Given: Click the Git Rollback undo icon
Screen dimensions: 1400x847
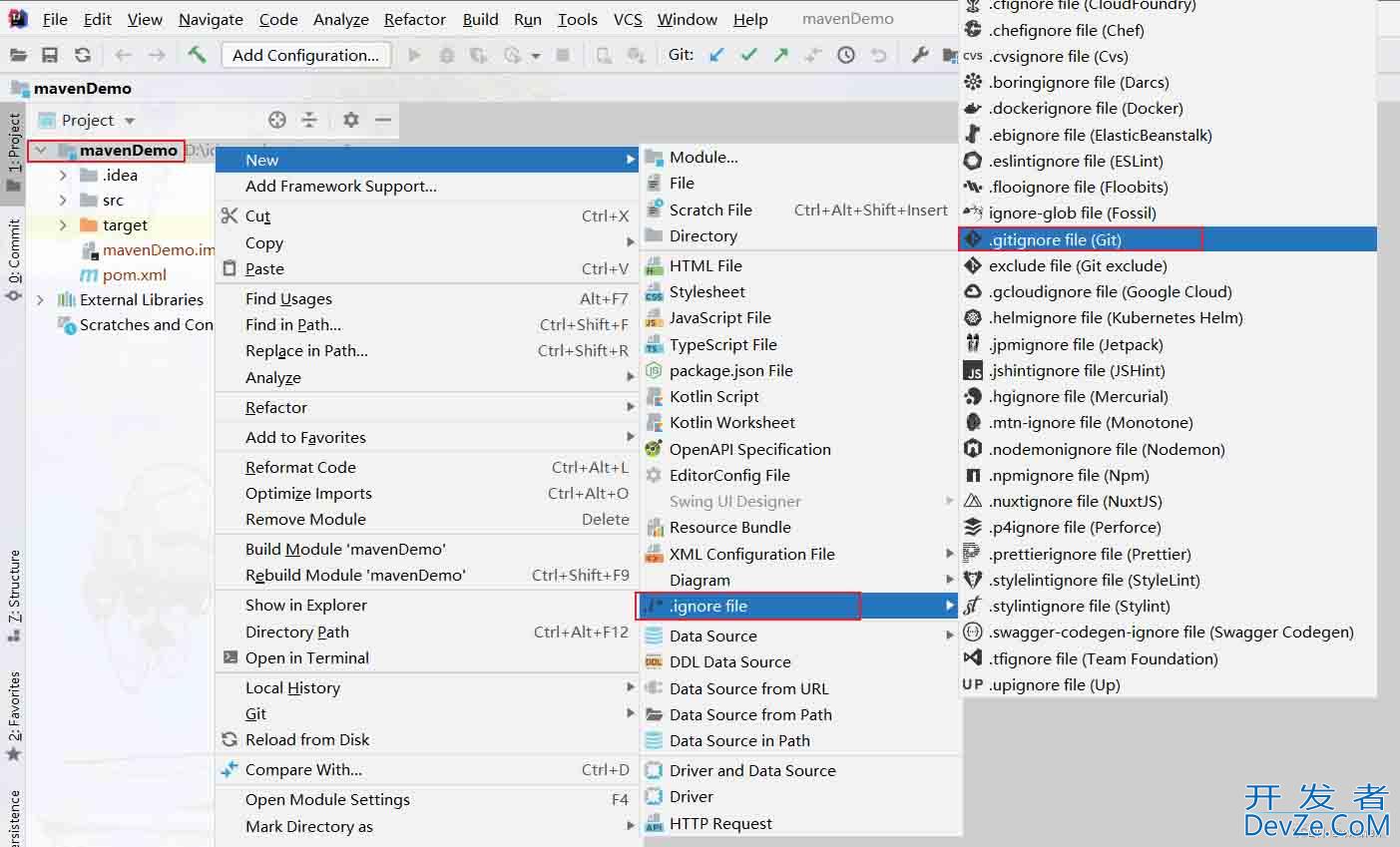Looking at the screenshot, I should (878, 55).
